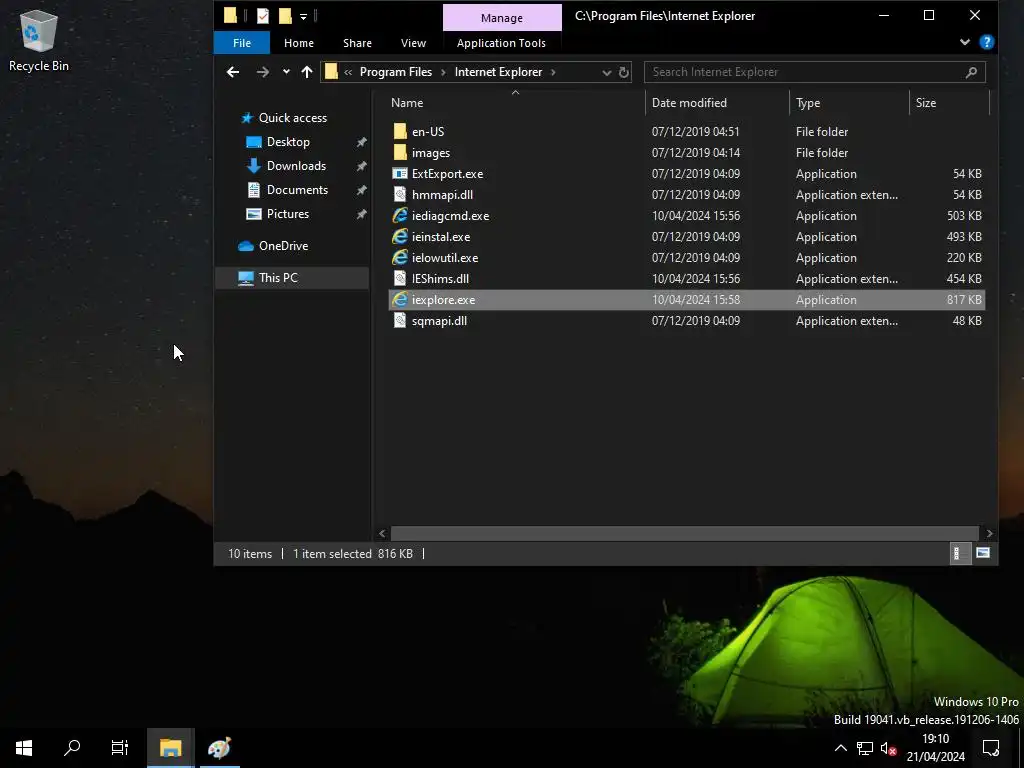
Task: Select ExtExport.exe file icon
Action: [400, 174]
